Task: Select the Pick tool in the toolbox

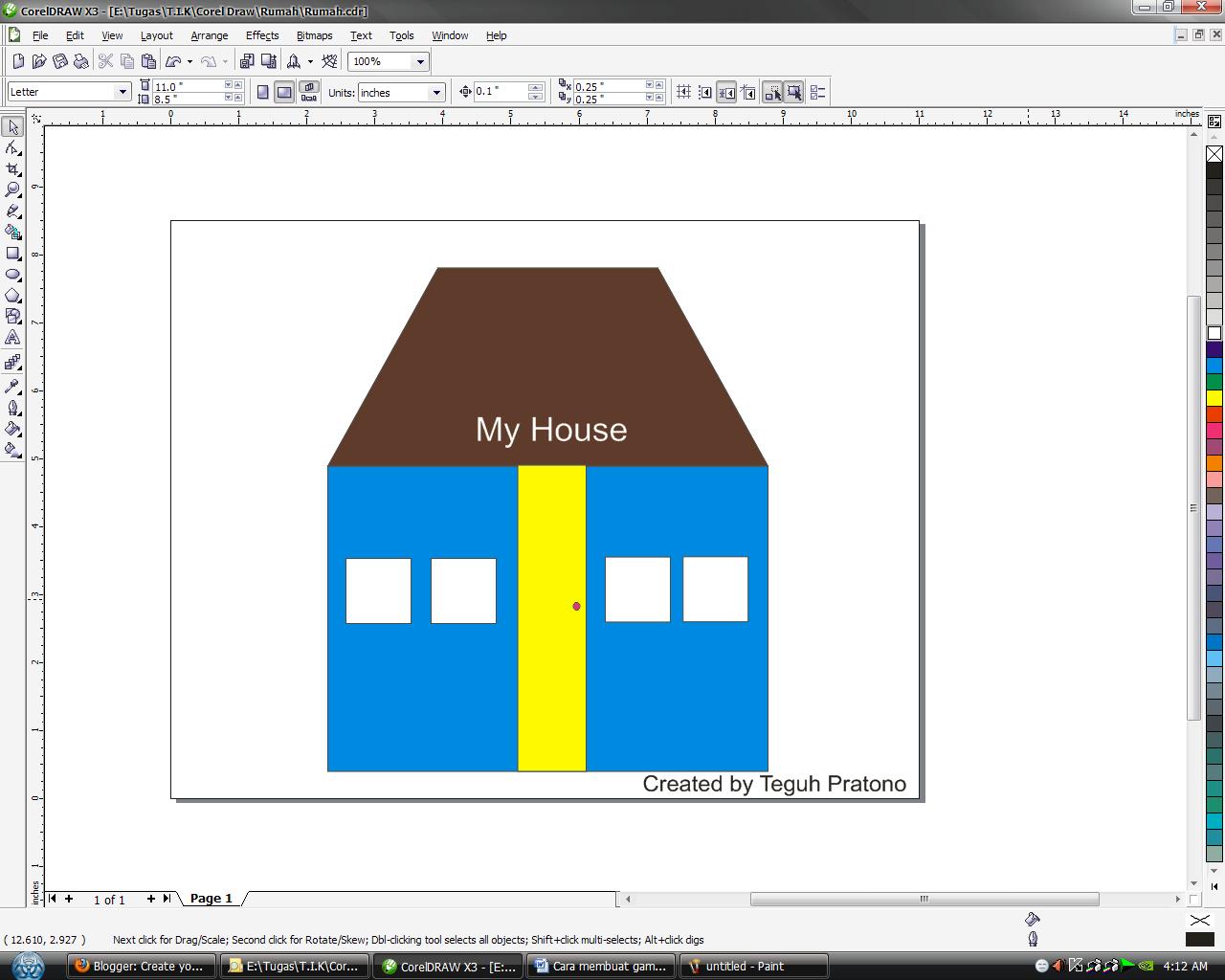Action: (x=12, y=127)
